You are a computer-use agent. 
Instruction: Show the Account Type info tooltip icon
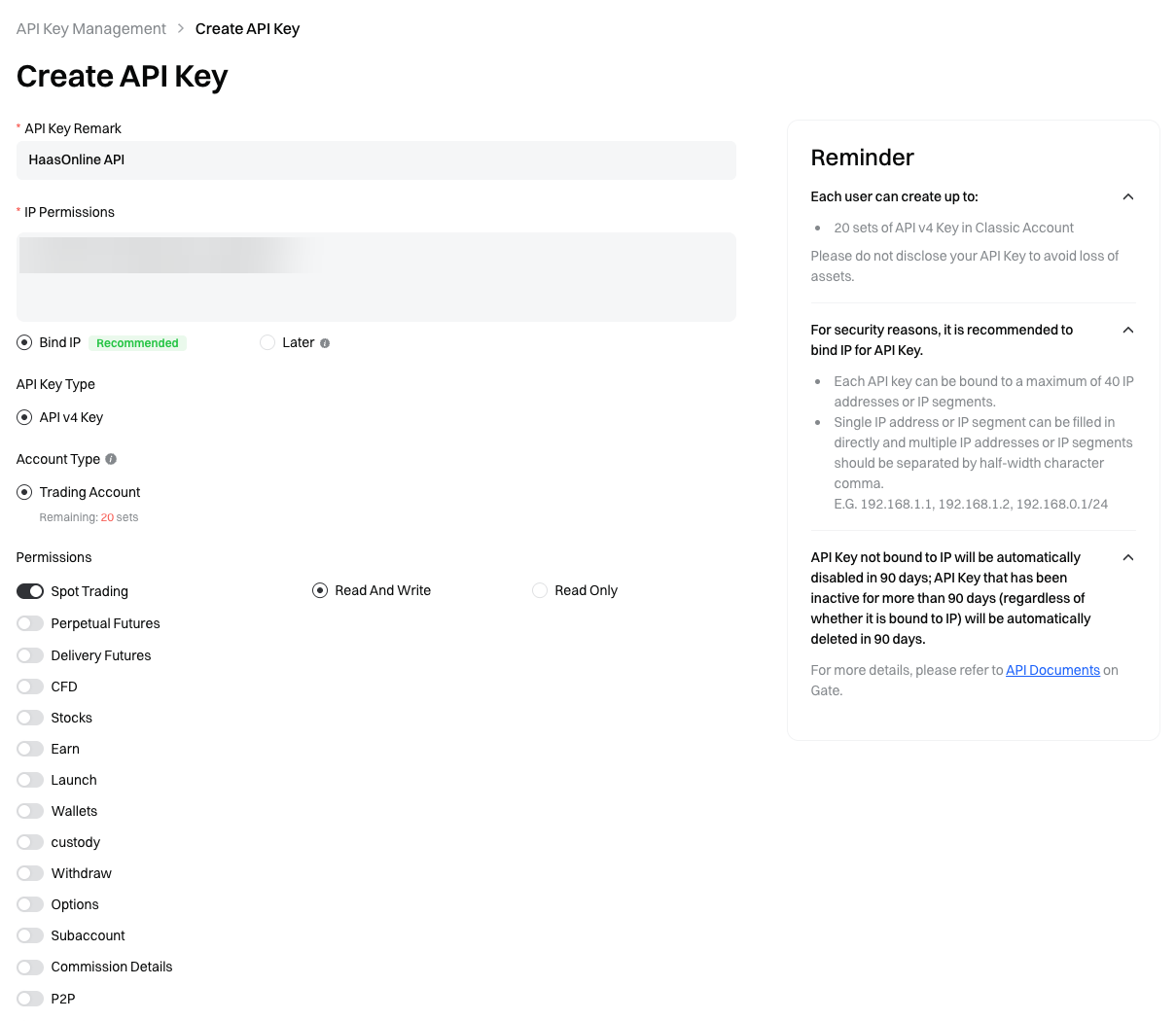click(x=111, y=459)
